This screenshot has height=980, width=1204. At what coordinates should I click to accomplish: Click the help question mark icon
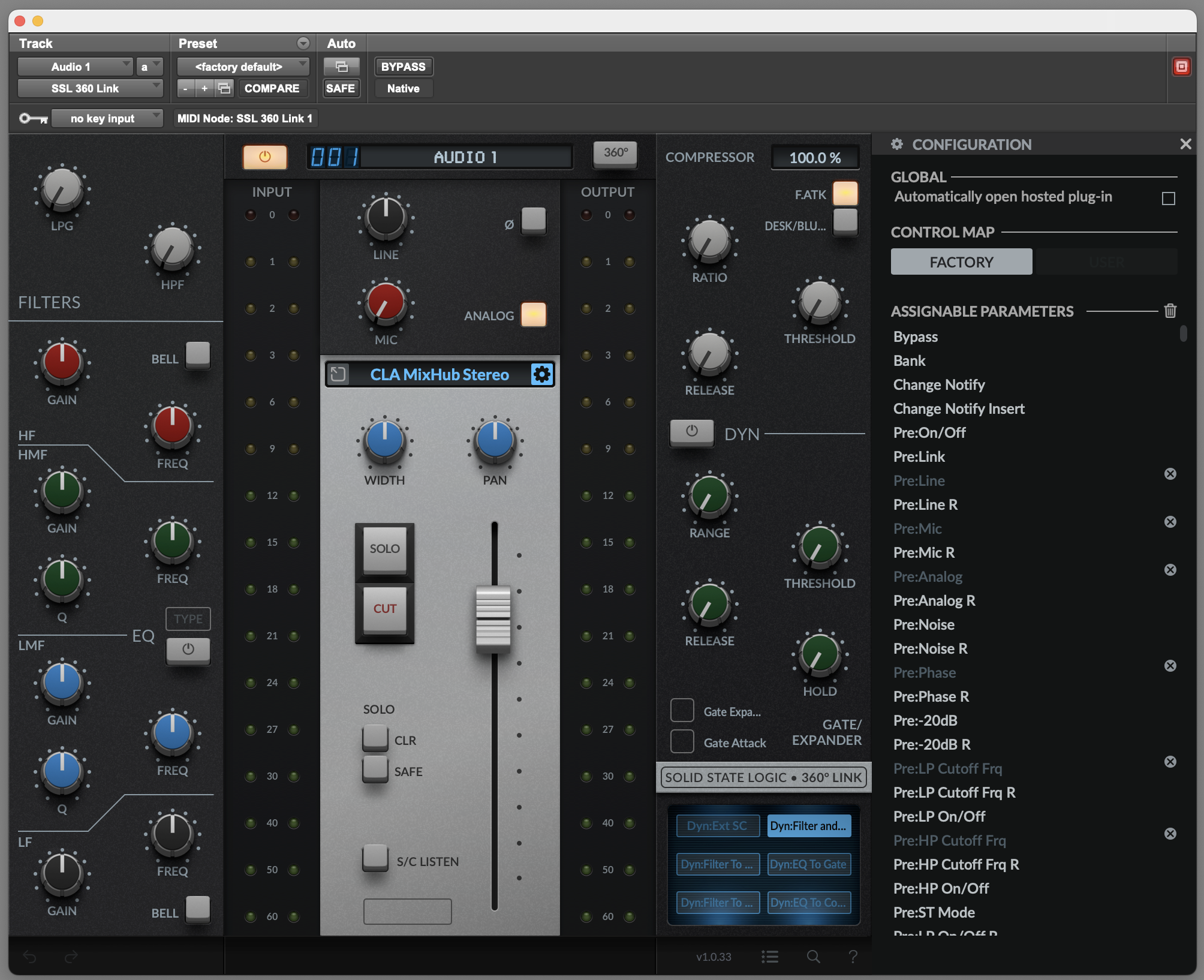853,957
